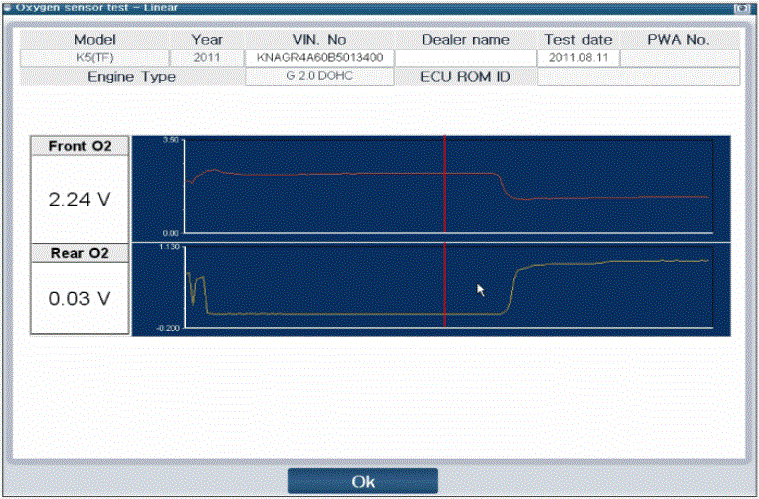The width and height of the screenshot is (759, 499).
Task: Click the empty ECU ROM ID field
Action: [638, 77]
